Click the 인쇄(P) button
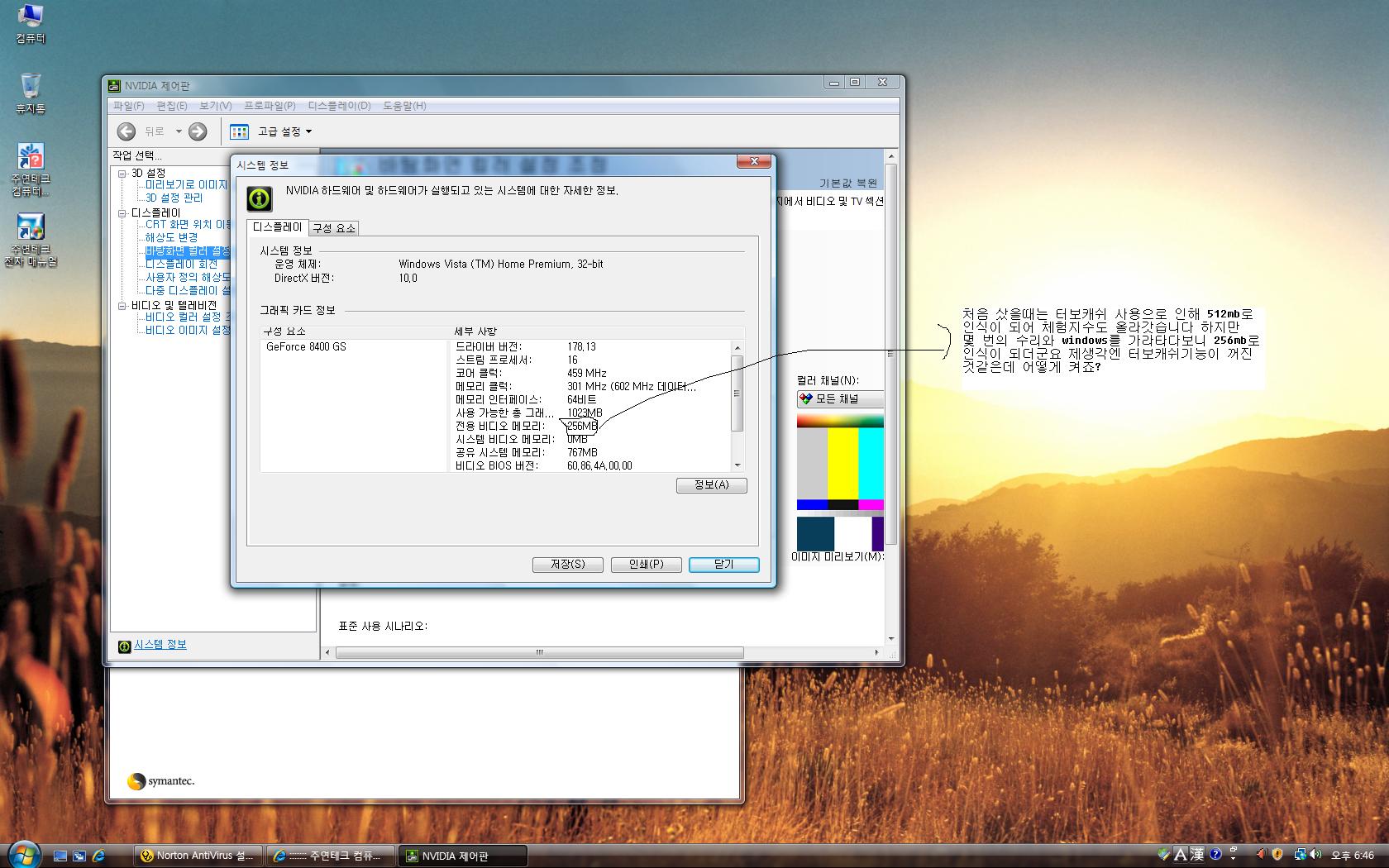This screenshot has height=868, width=1389. tap(647, 565)
